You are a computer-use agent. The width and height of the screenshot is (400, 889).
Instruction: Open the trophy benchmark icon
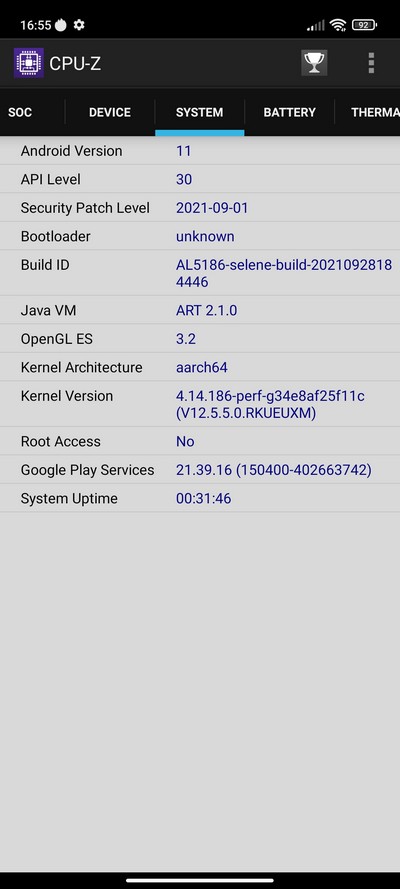click(314, 63)
